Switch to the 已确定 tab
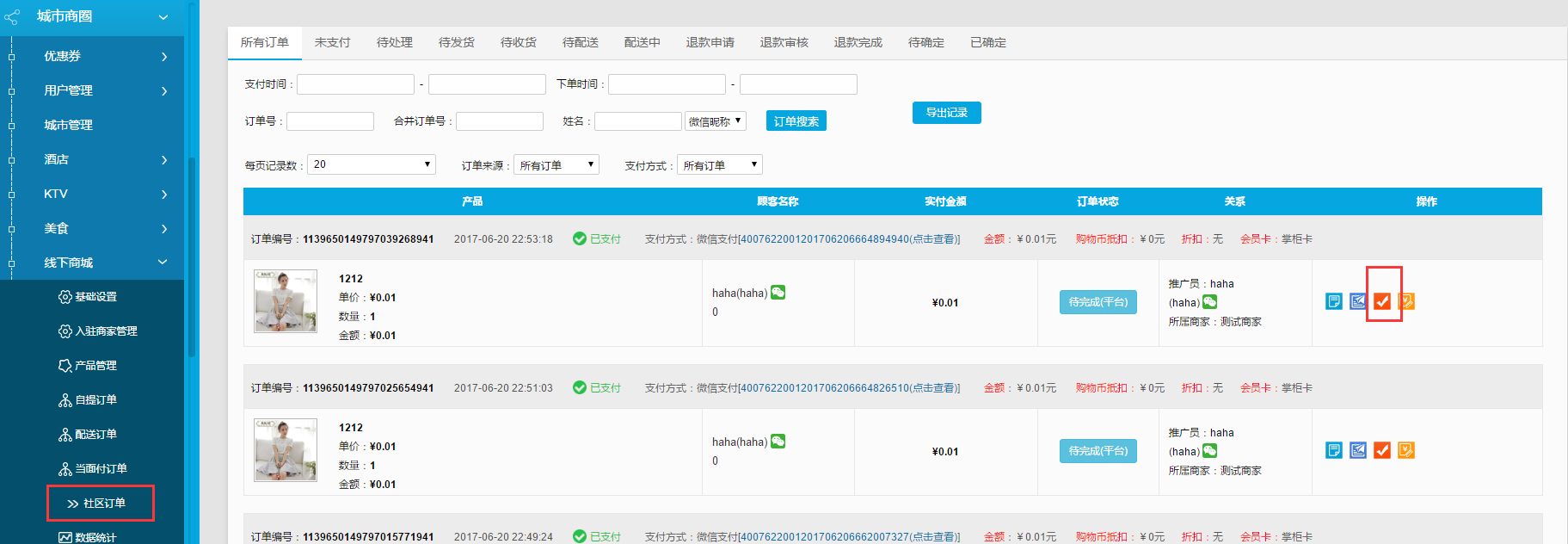The height and width of the screenshot is (544, 1568). tap(988, 42)
